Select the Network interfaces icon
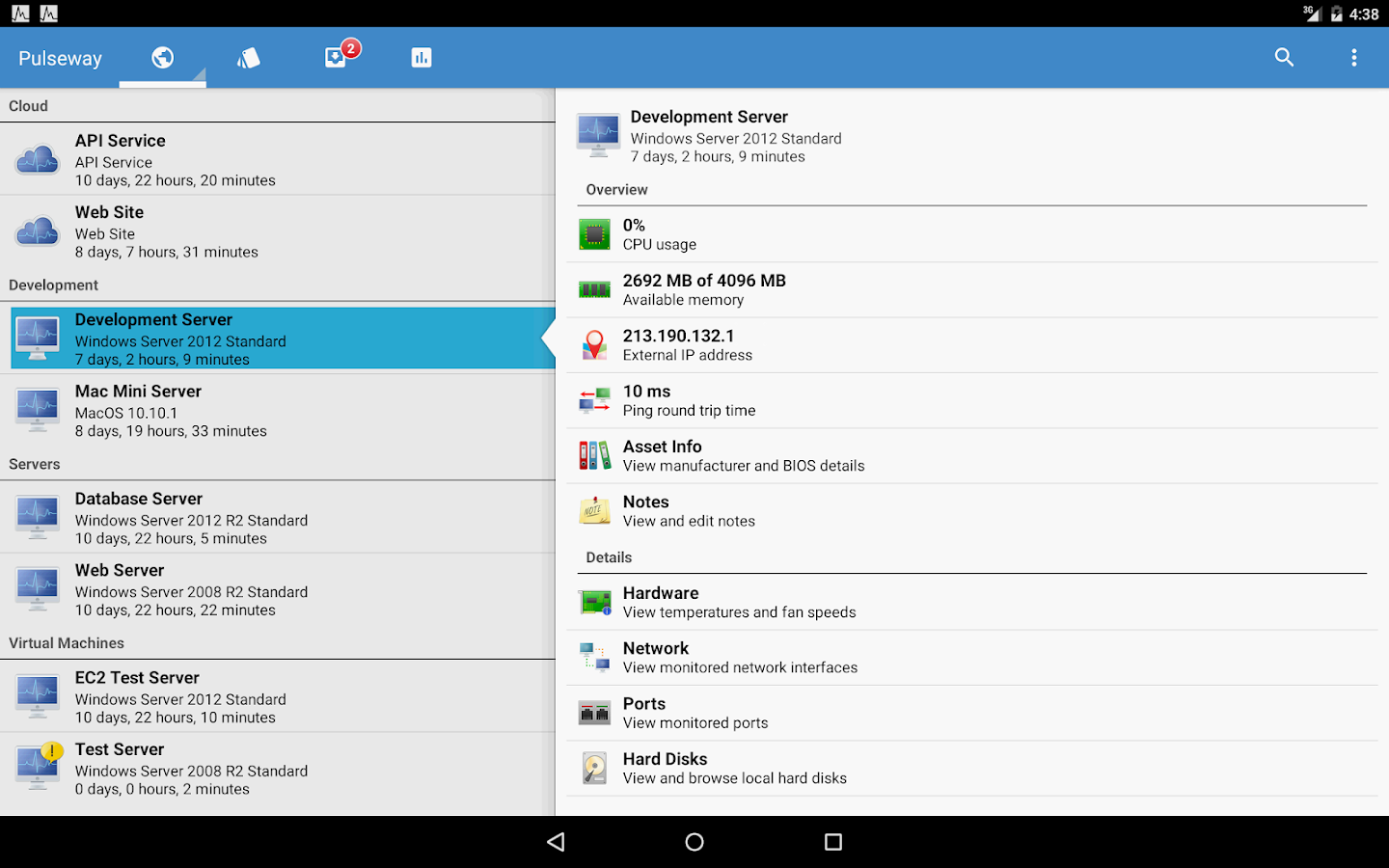 595,657
